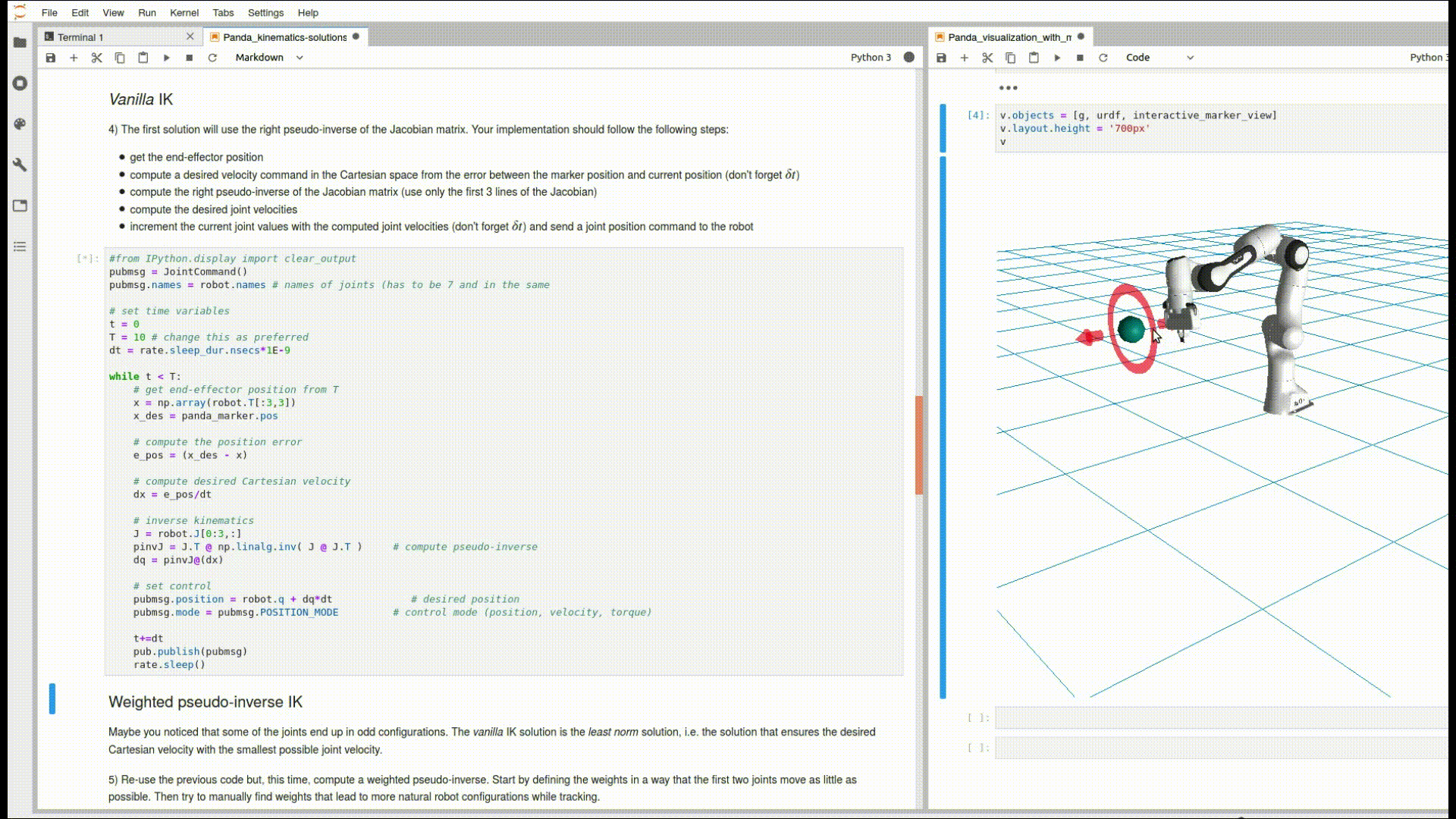Image resolution: width=1456 pixels, height=819 pixels.
Task: Collapse cell 4 output via blue bar
Action: [x=943, y=426]
